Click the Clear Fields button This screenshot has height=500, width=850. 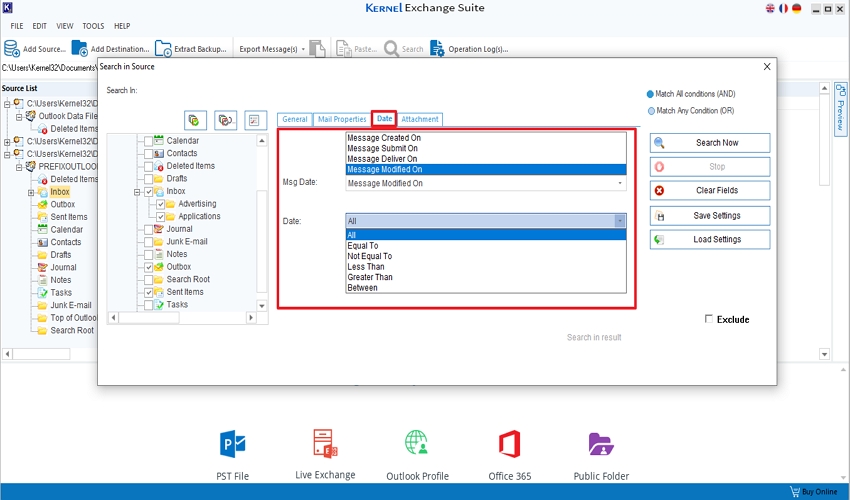pyautogui.click(x=710, y=190)
